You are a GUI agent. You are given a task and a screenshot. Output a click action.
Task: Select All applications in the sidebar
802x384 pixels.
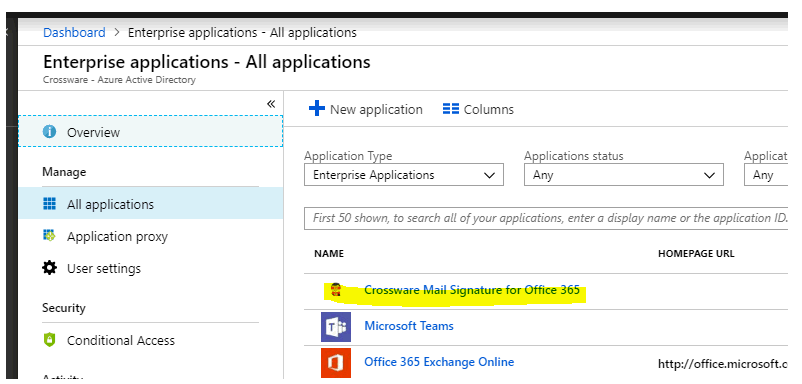[150, 204]
